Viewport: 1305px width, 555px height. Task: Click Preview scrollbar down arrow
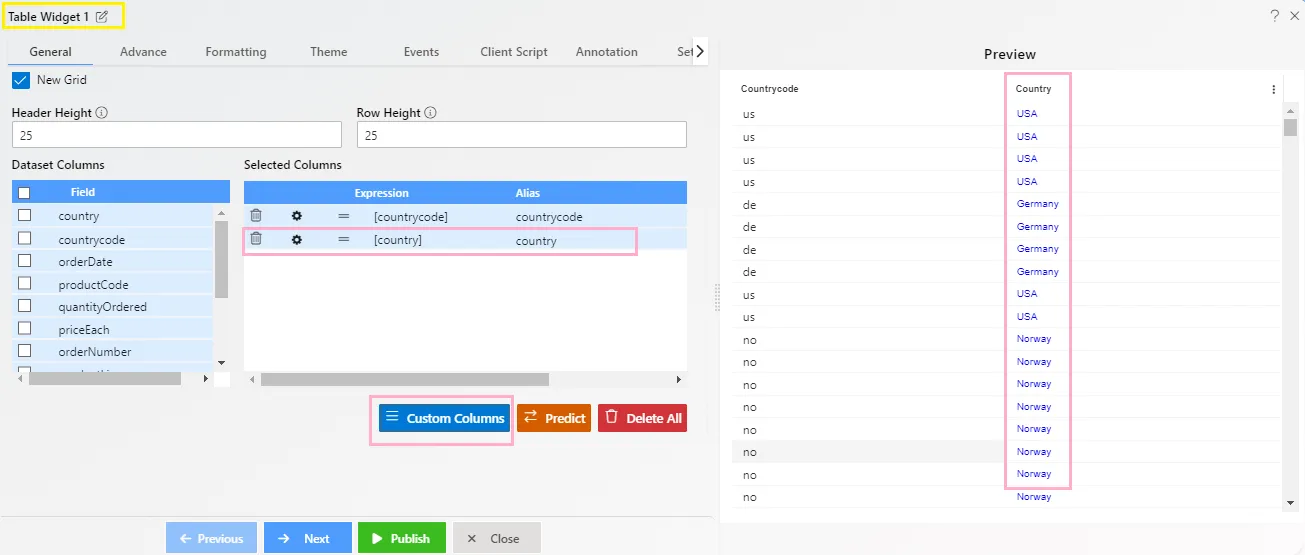pyautogui.click(x=1290, y=502)
